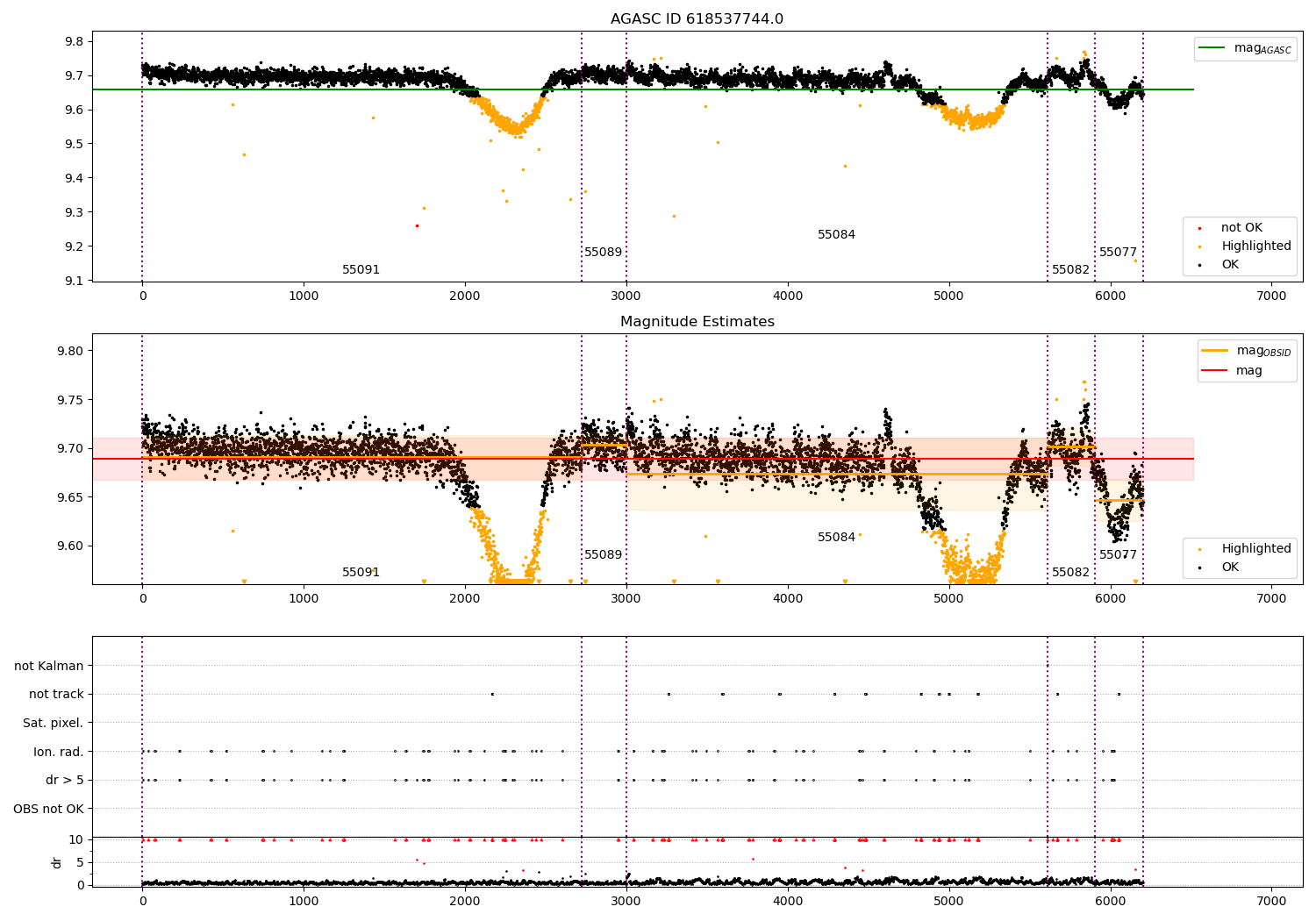
Task: Click OBSID label 55084 in Magnitude Estimates plot
Action: pos(836,538)
